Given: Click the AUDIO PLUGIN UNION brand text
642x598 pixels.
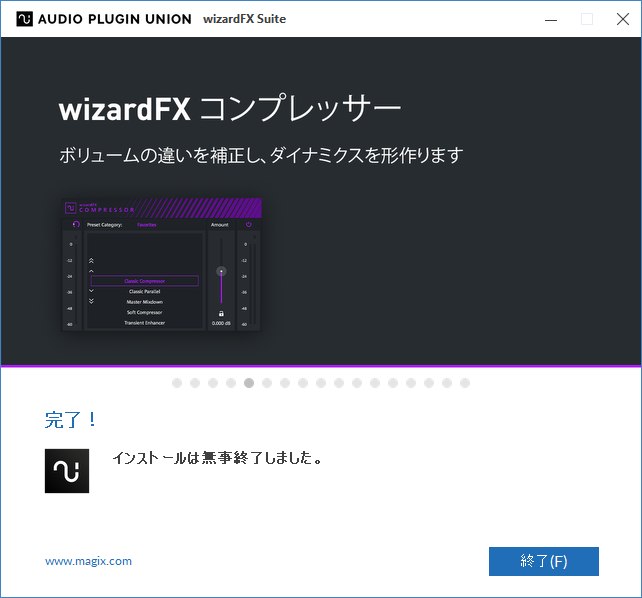Looking at the screenshot, I should coord(115,19).
